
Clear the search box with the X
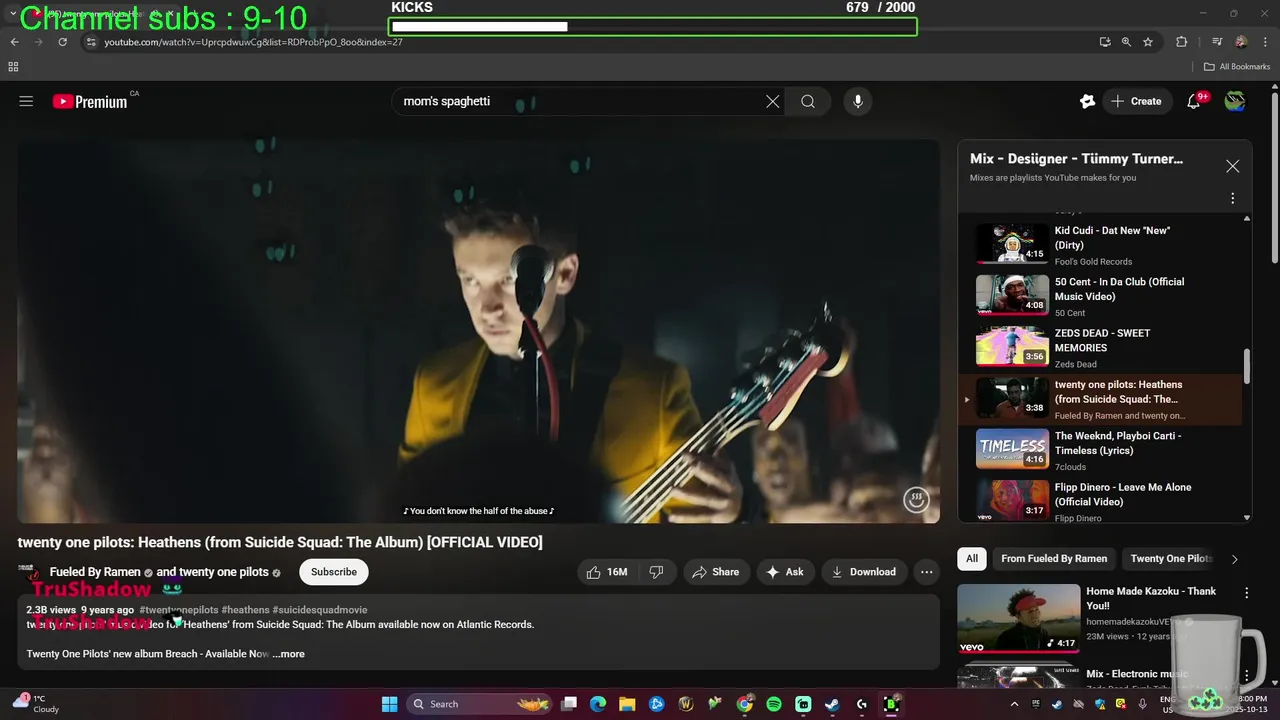pyautogui.click(x=772, y=101)
